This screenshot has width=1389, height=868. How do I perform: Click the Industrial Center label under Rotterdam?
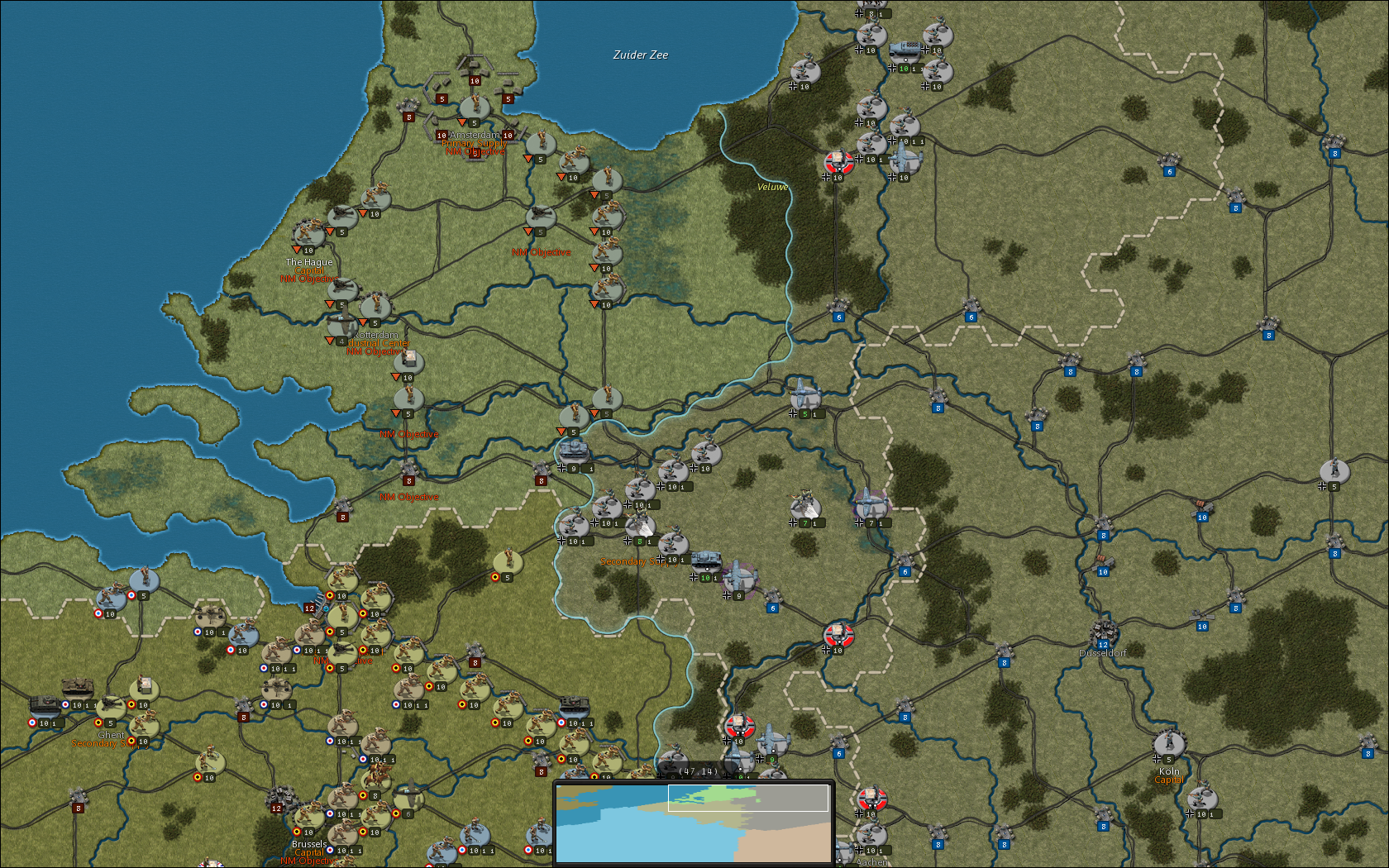pos(378,343)
